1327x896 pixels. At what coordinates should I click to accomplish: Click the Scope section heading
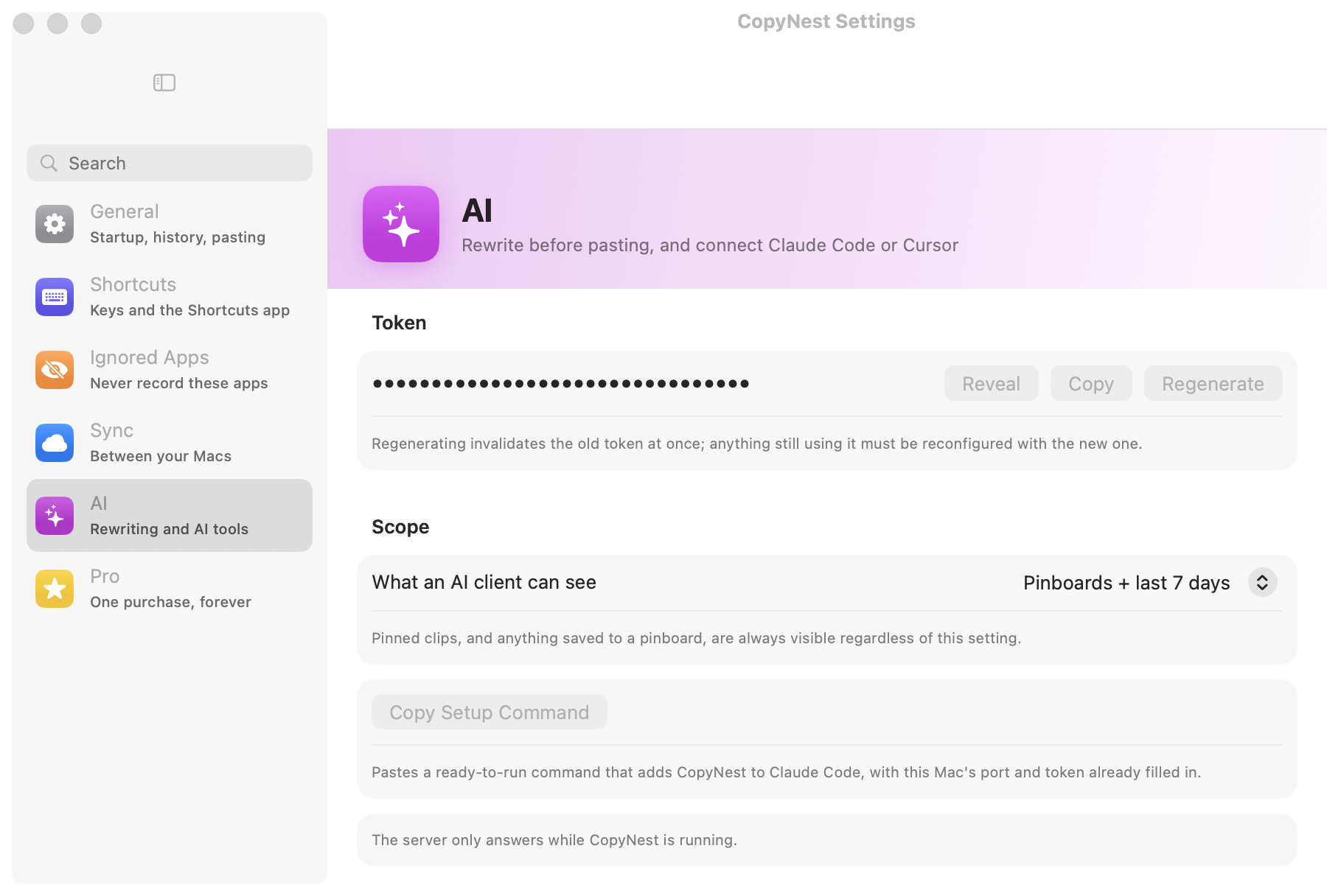(400, 527)
